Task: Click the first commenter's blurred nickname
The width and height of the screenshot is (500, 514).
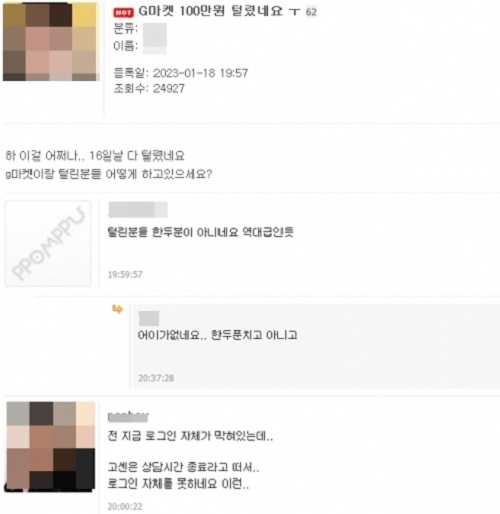Action: click(x=138, y=210)
